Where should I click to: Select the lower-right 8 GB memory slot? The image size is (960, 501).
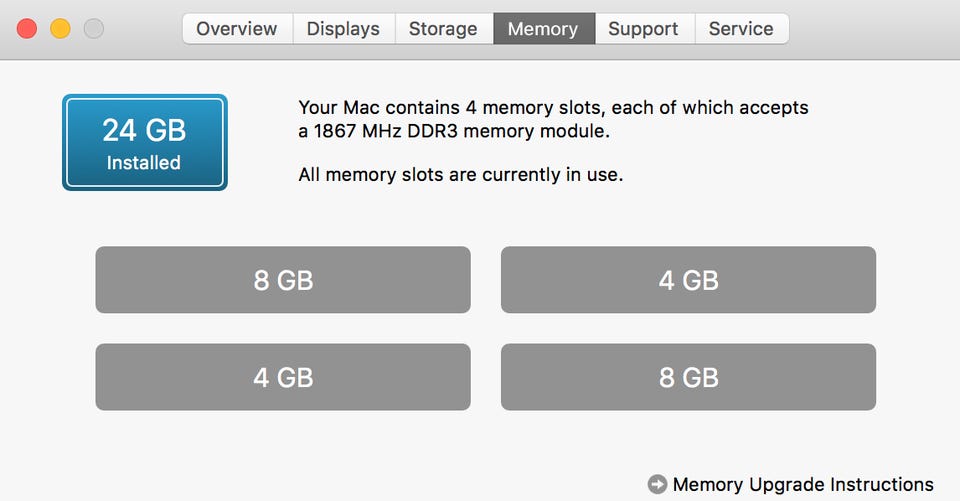click(688, 377)
